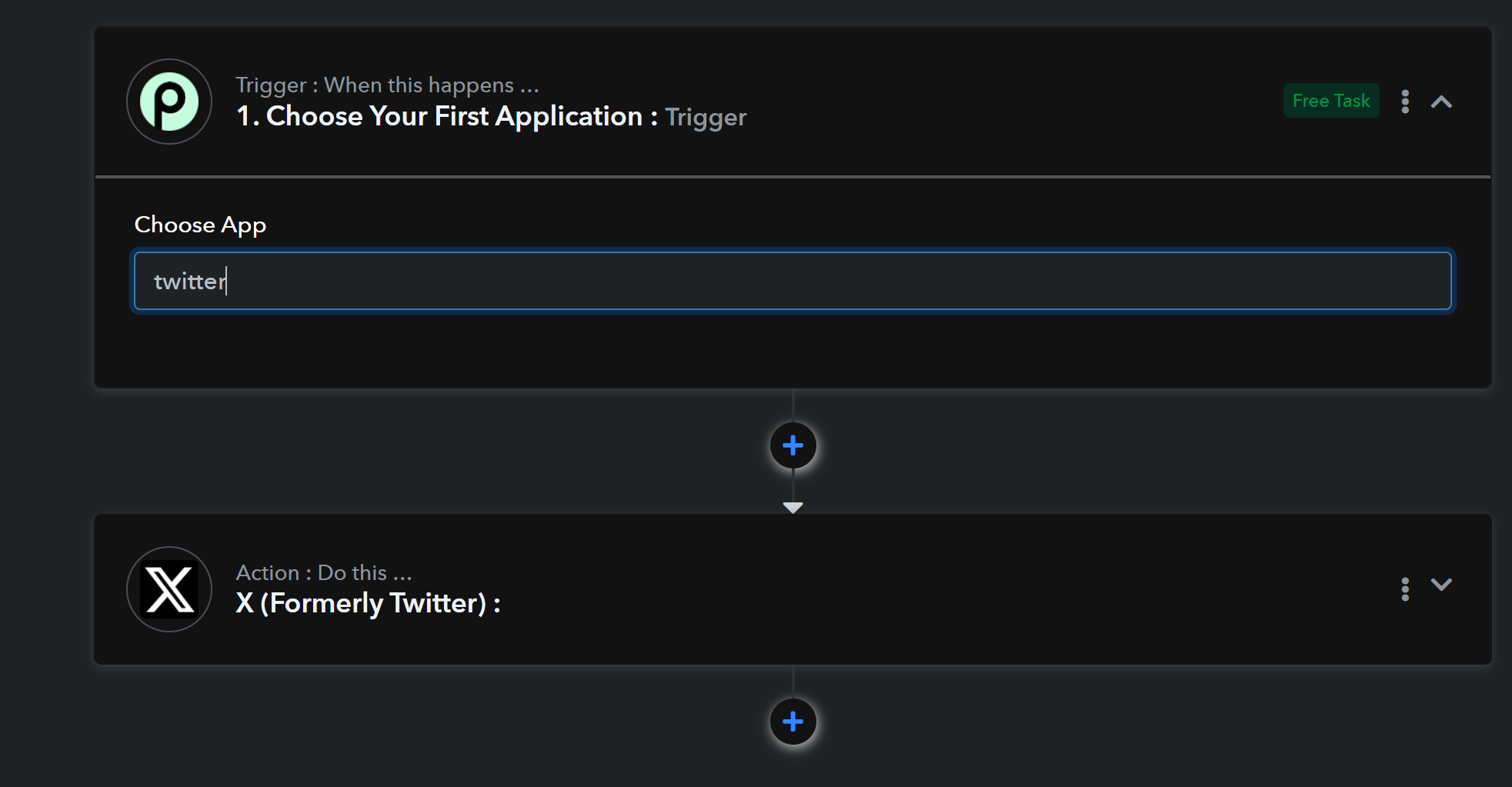Click the Pabbly trigger app logo
The width and height of the screenshot is (1512, 787).
[169, 102]
